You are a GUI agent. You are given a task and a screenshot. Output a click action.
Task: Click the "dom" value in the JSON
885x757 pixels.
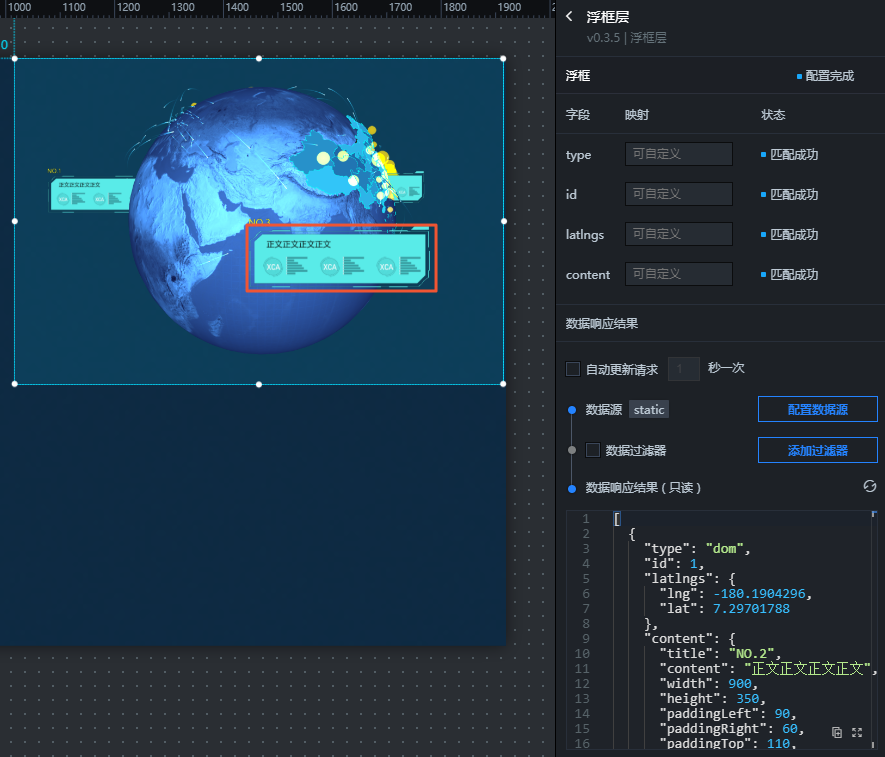tap(724, 549)
